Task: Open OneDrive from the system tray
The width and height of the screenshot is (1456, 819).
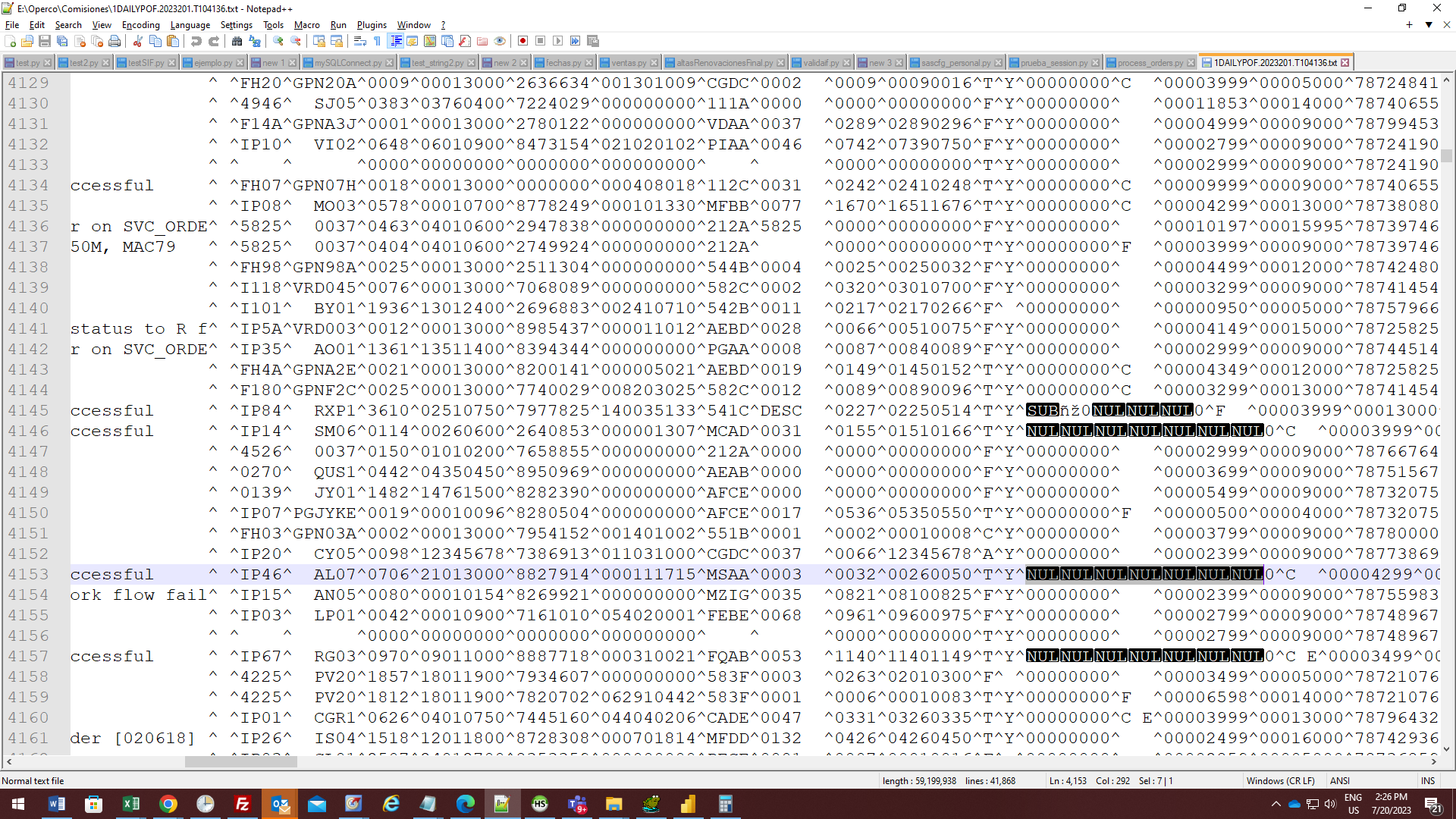Action: [x=1294, y=805]
